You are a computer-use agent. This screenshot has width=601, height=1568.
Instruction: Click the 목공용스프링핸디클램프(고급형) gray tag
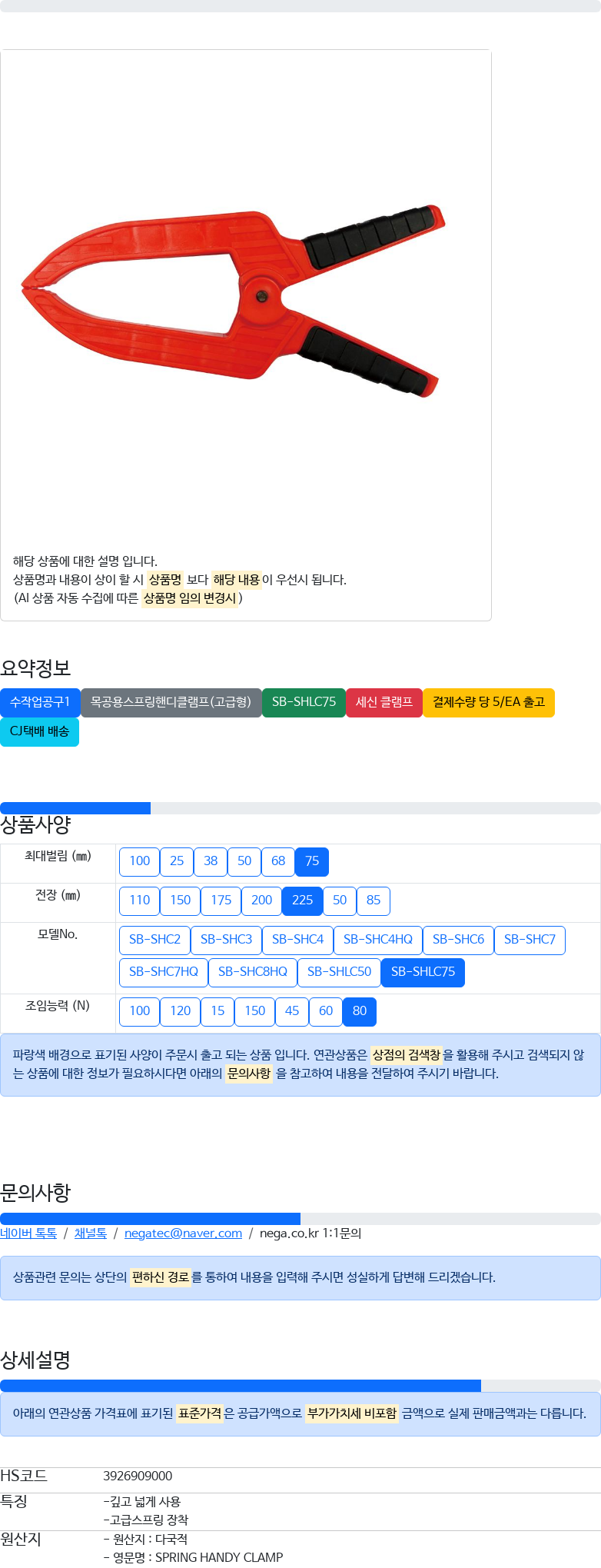[x=171, y=703]
